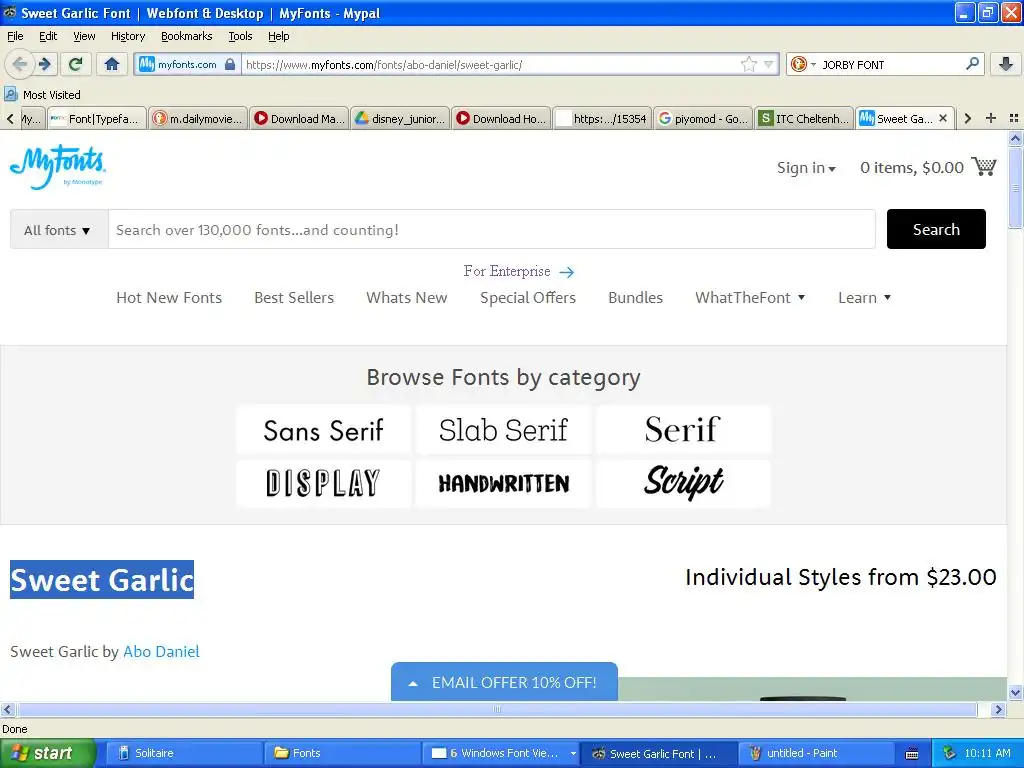Viewport: 1024px width, 768px height.
Task: Open the Best Sellers link
Action: (x=294, y=298)
